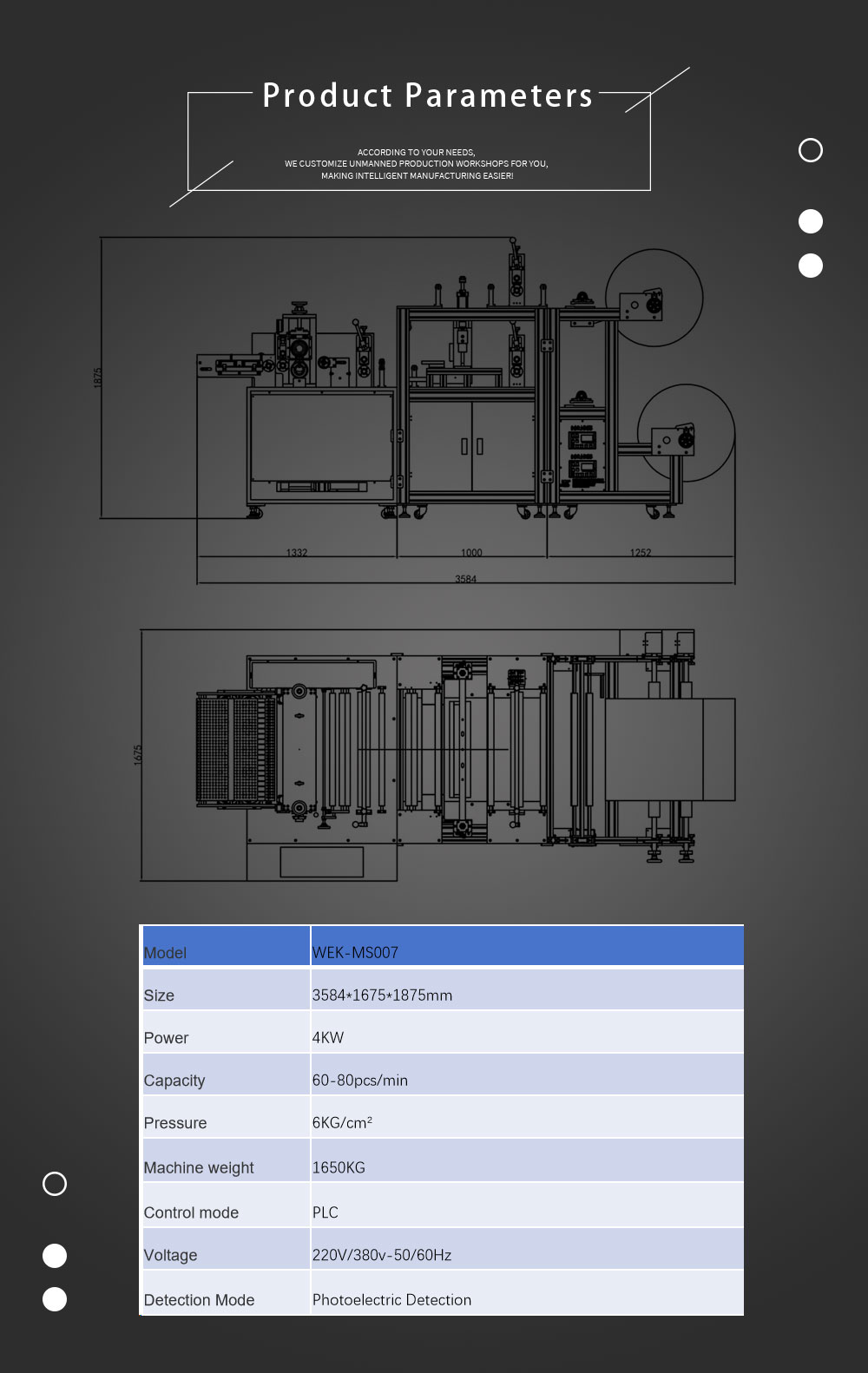Click the Size value 3584*1675*1875mm
The height and width of the screenshot is (1373, 868).
point(382,995)
